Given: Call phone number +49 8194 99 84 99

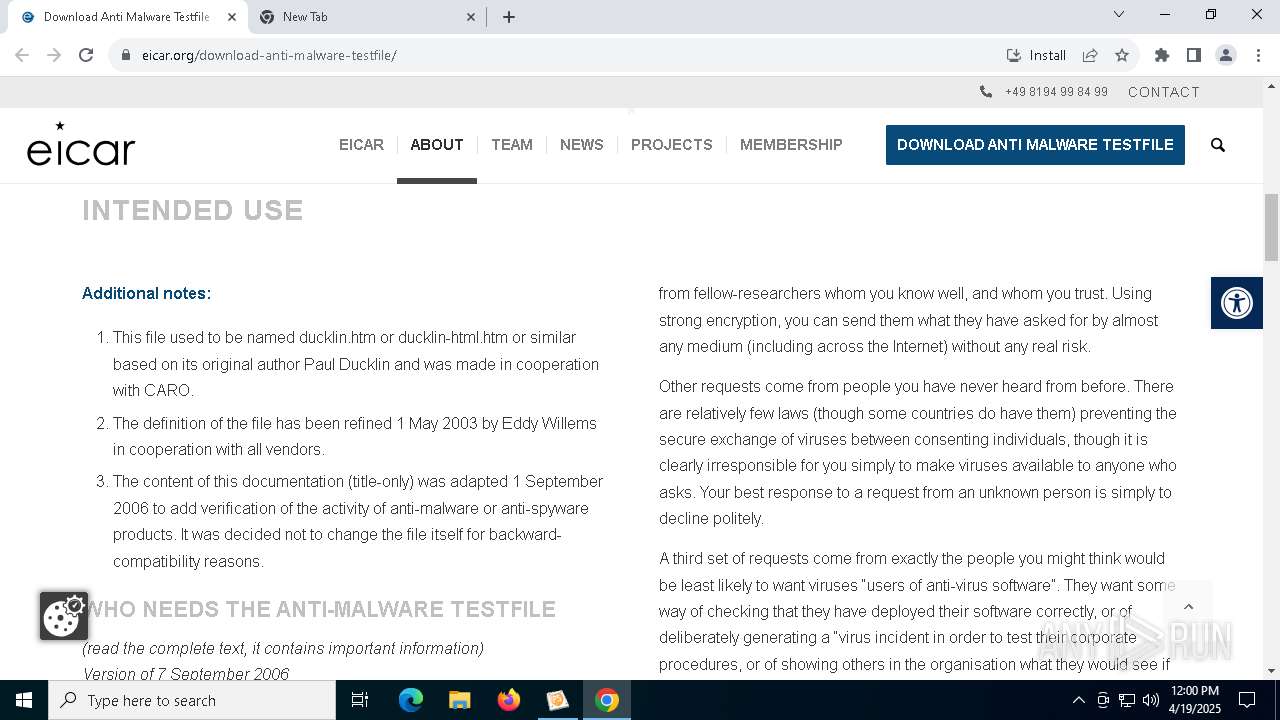Looking at the screenshot, I should pyautogui.click(x=1056, y=92).
